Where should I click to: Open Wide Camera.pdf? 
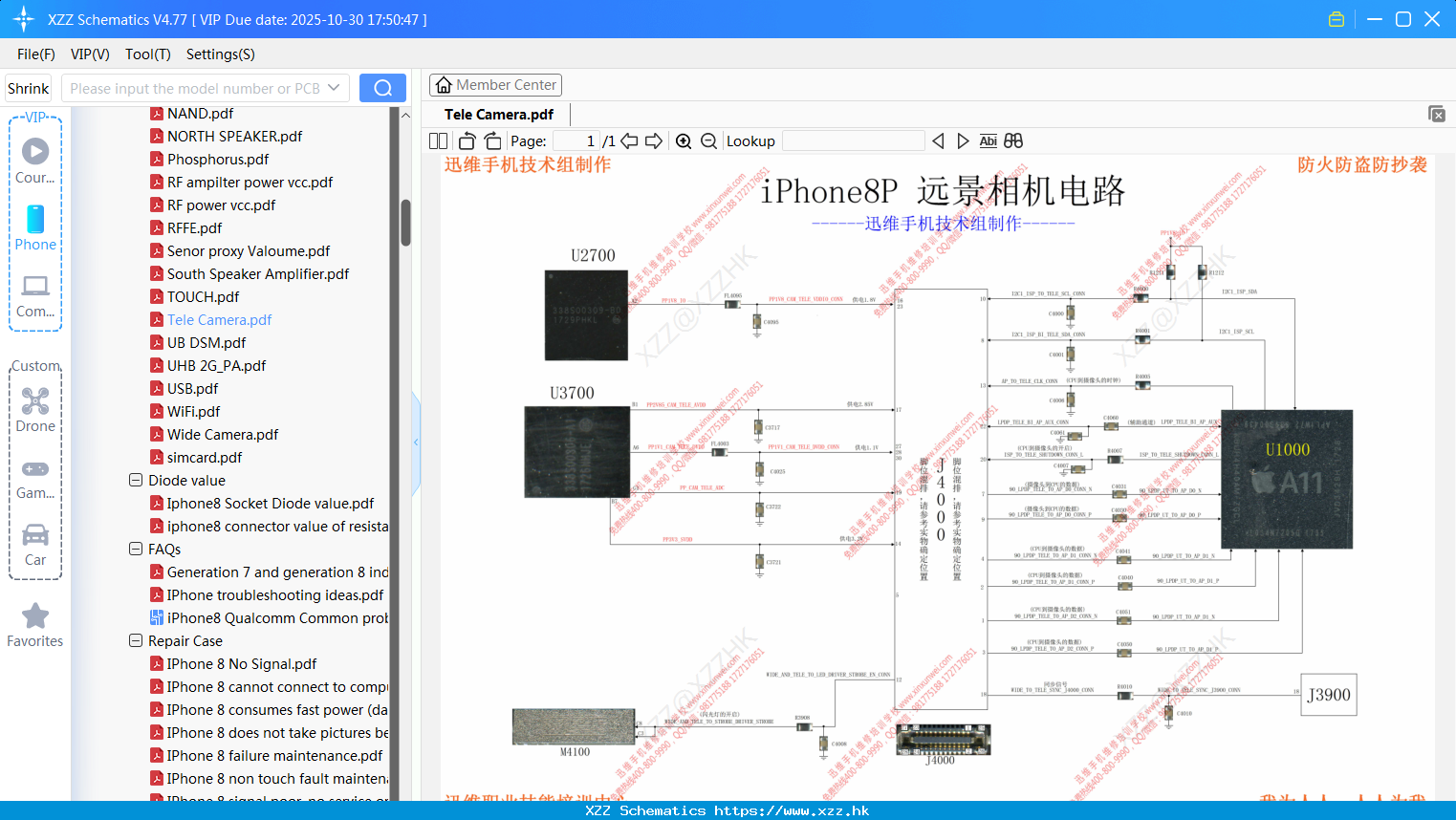click(223, 435)
